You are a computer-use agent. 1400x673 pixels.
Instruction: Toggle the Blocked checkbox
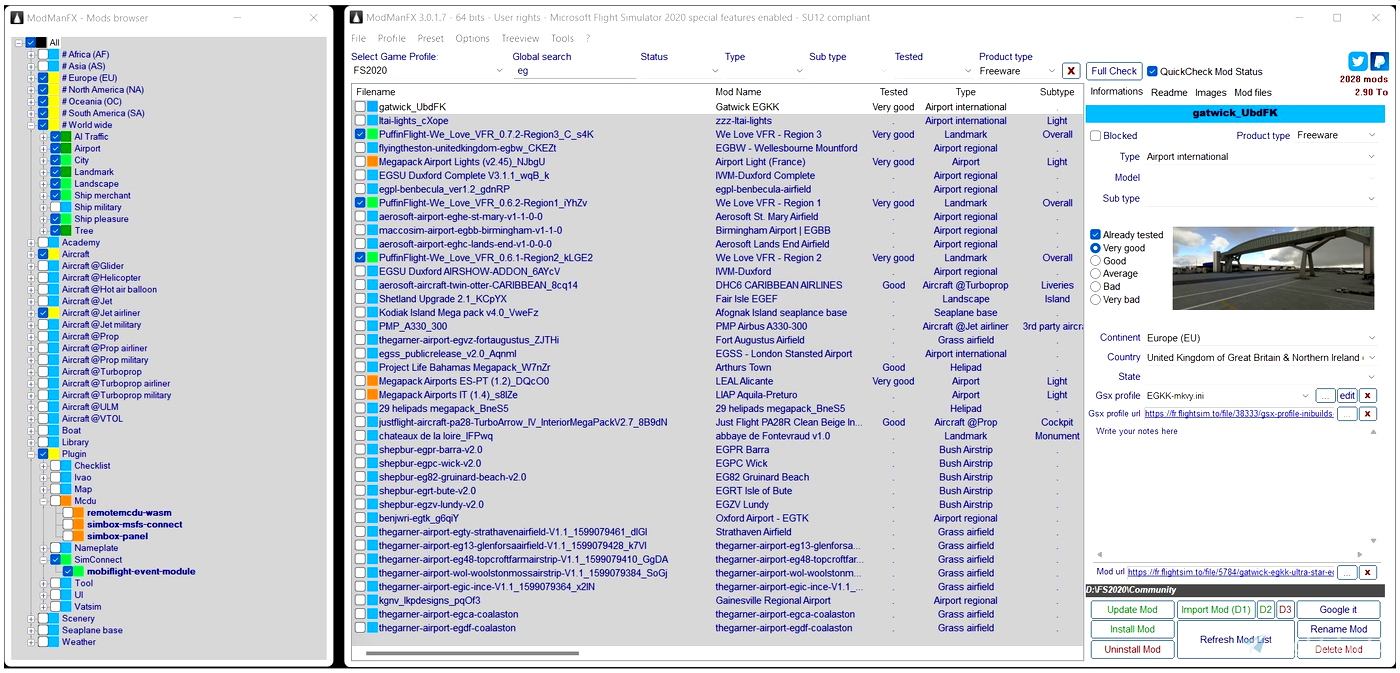(1096, 136)
